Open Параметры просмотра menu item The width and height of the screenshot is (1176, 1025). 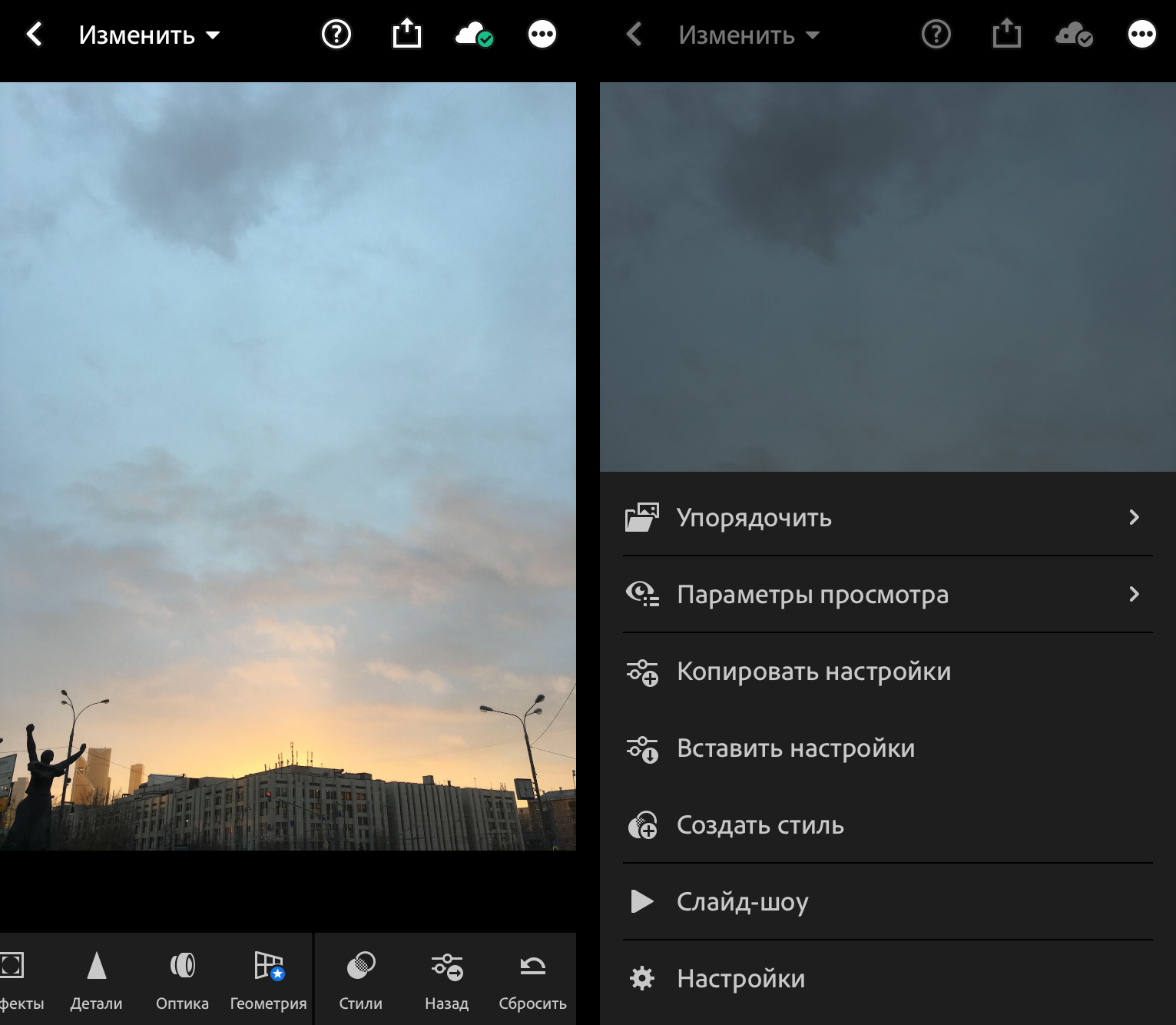tap(888, 594)
